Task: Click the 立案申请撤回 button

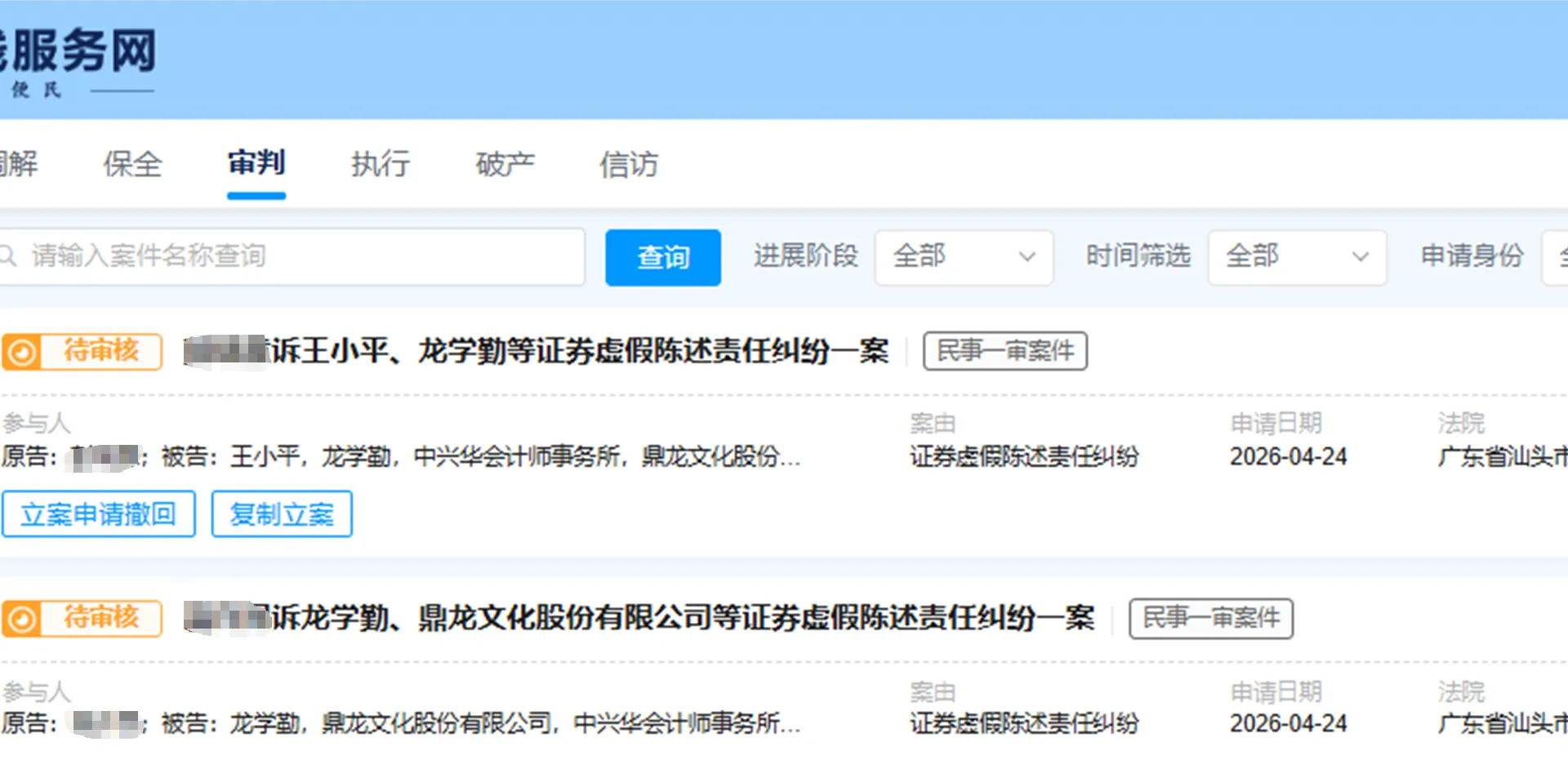Action: [99, 514]
